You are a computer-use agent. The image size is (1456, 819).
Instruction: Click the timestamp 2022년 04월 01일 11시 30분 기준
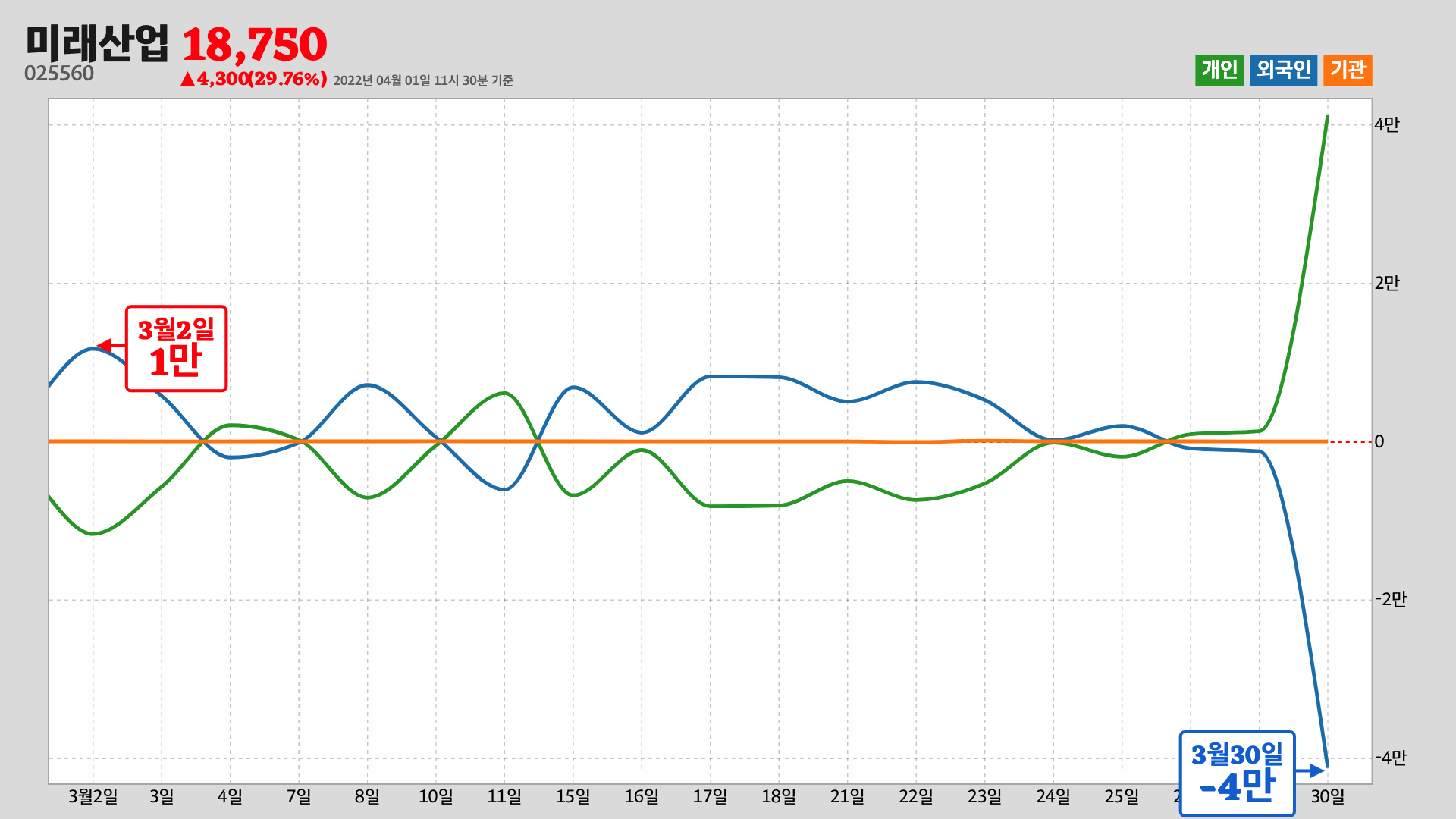tap(423, 80)
